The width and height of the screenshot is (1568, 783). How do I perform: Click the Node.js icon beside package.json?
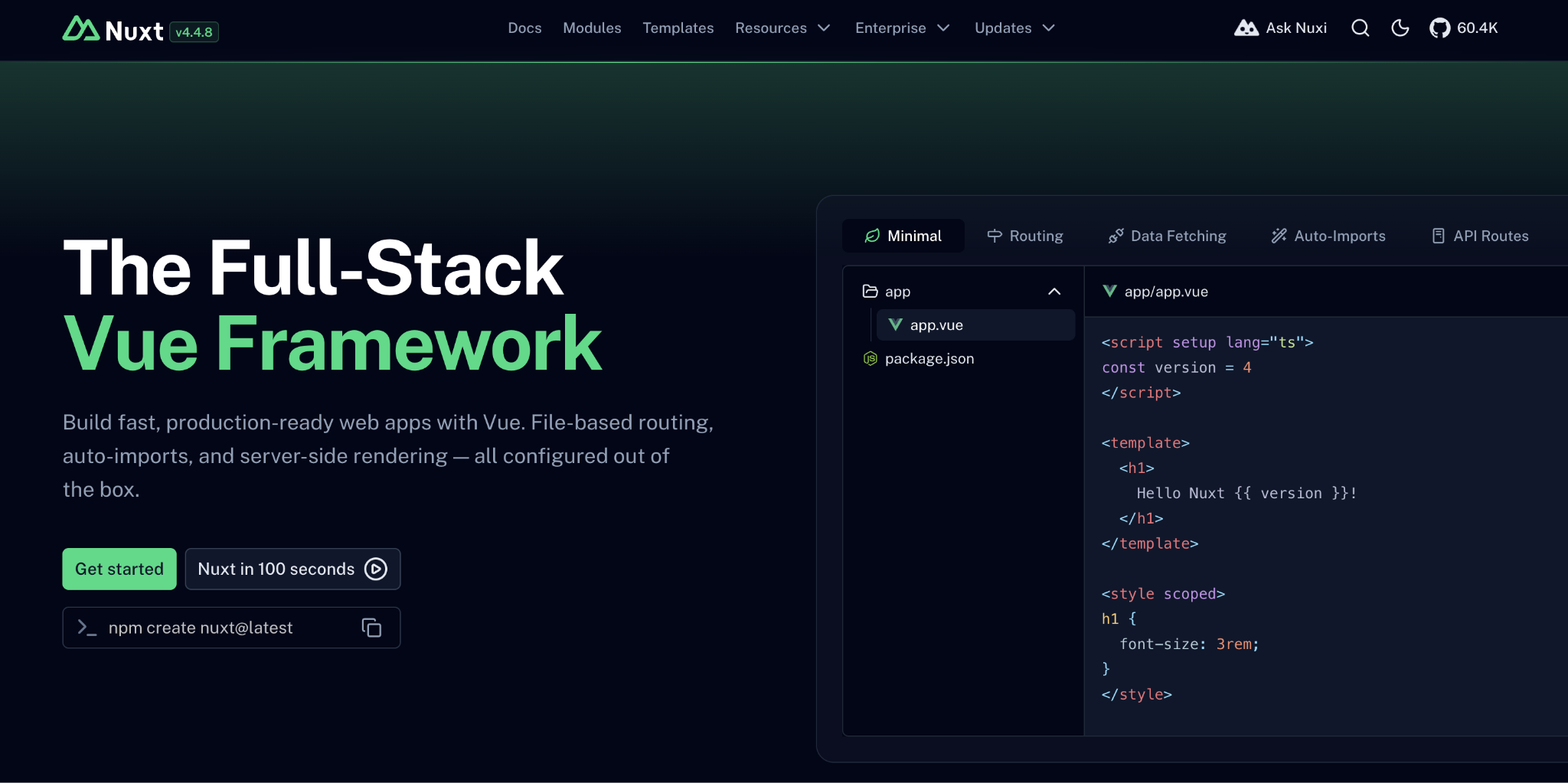(871, 359)
